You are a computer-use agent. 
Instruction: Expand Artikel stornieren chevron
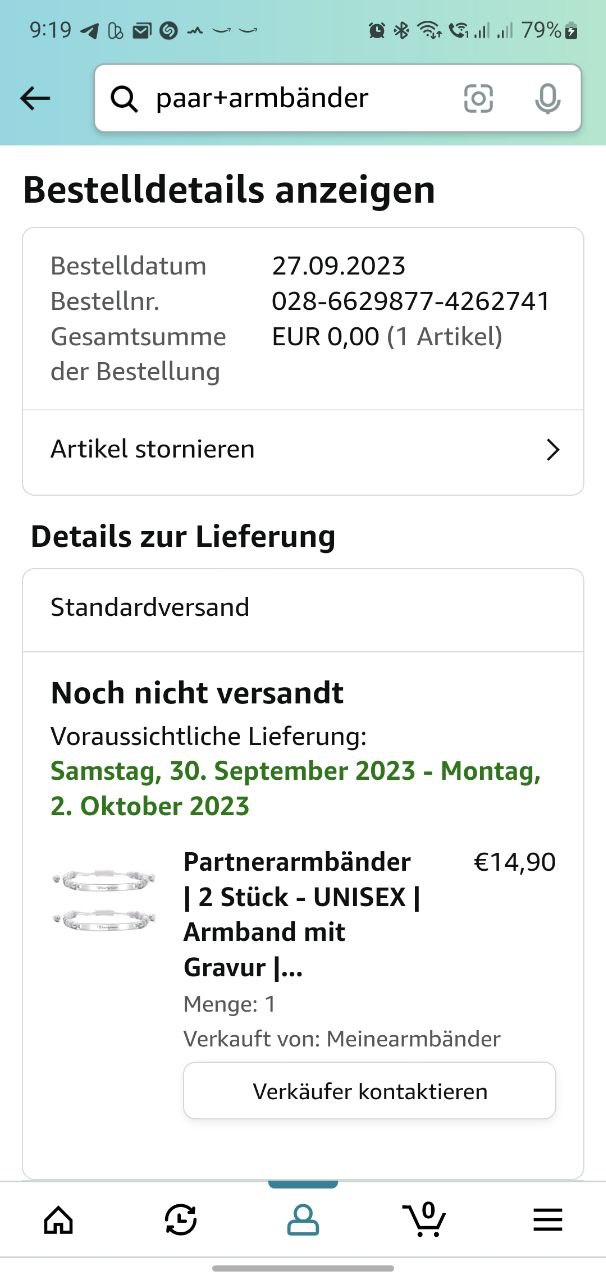pos(553,450)
